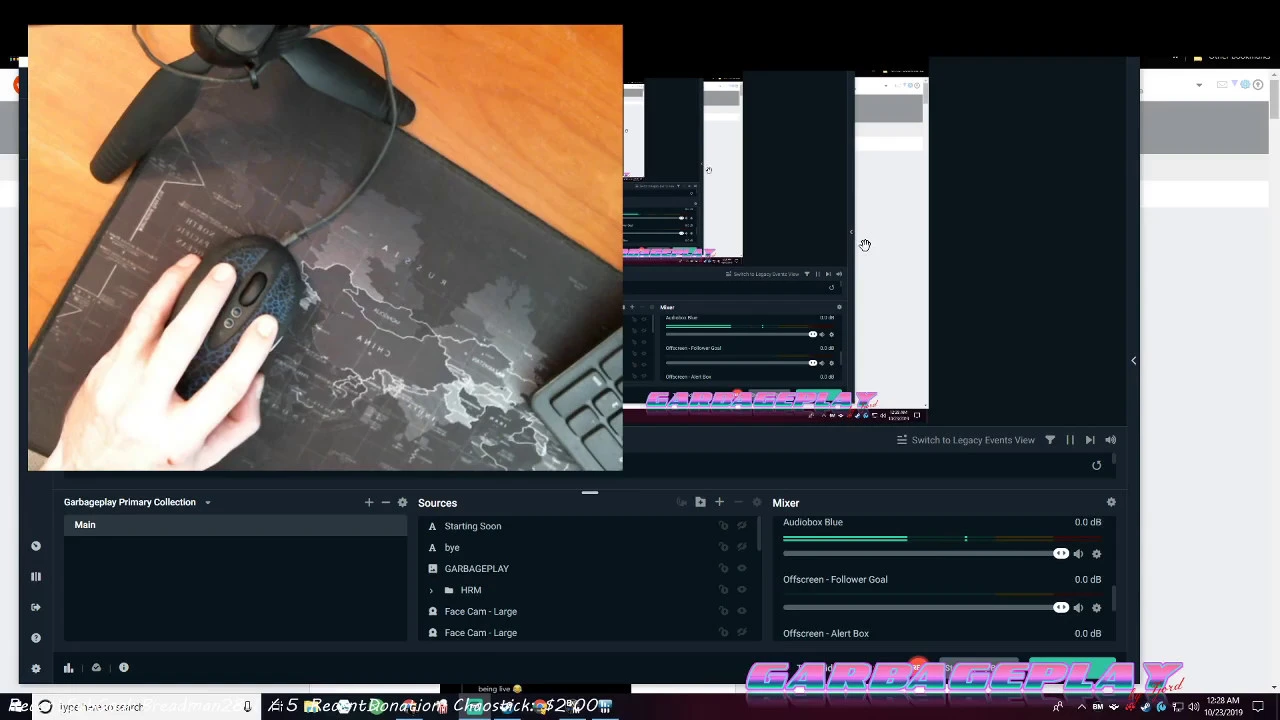Open the events filter
This screenshot has width=1280, height=720.
(1050, 440)
